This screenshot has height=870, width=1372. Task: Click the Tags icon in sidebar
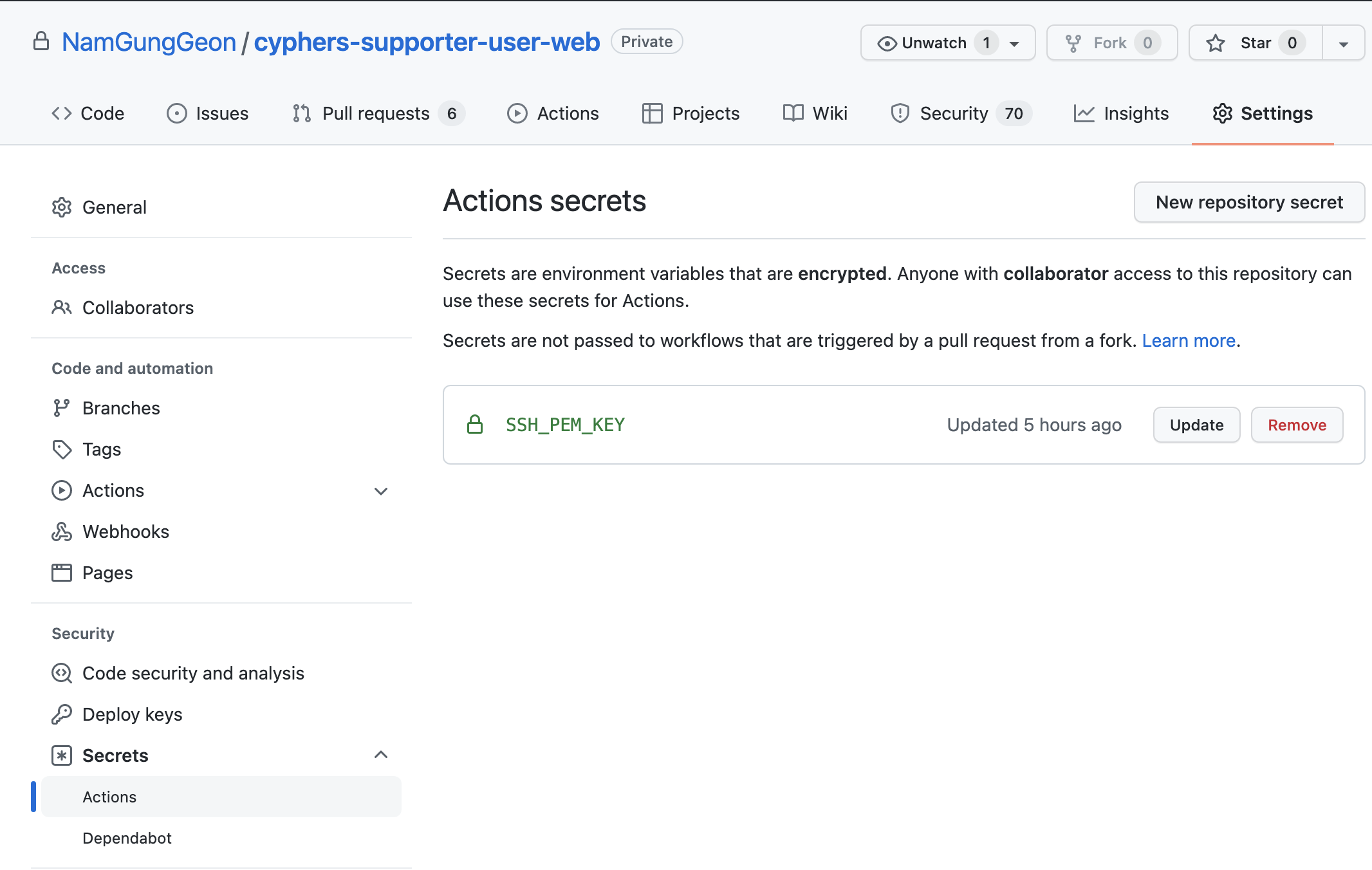click(62, 449)
